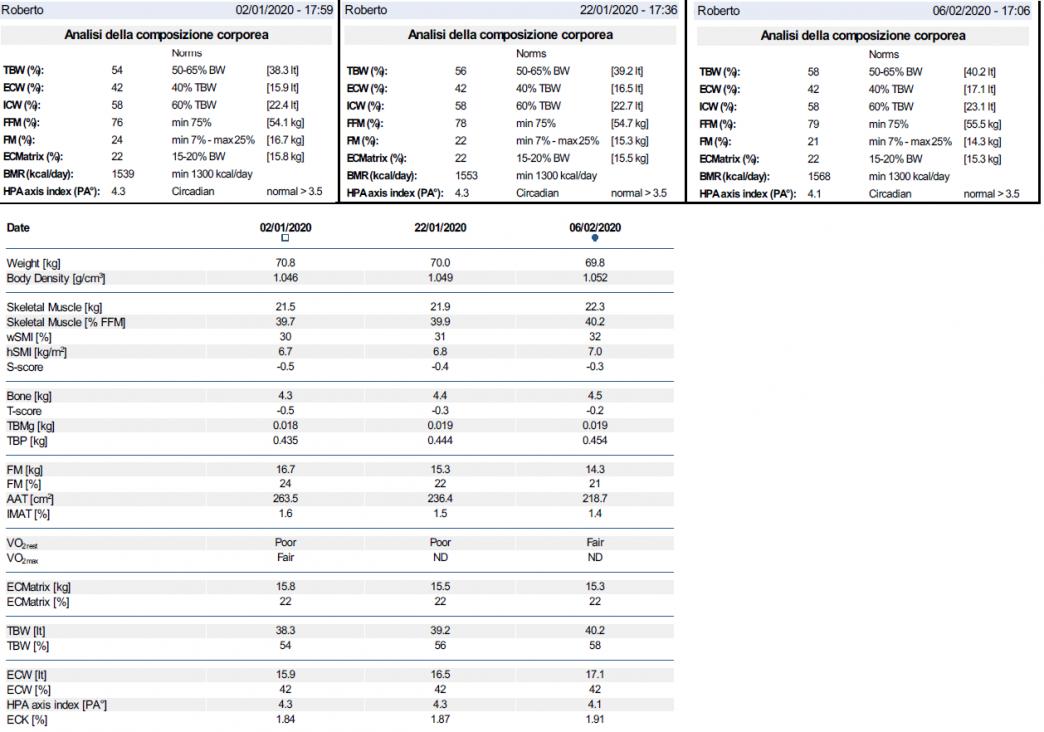Click the AAT [cm²] row label
Viewport: 1044px width, 732px height.
pyautogui.click(x=30, y=498)
